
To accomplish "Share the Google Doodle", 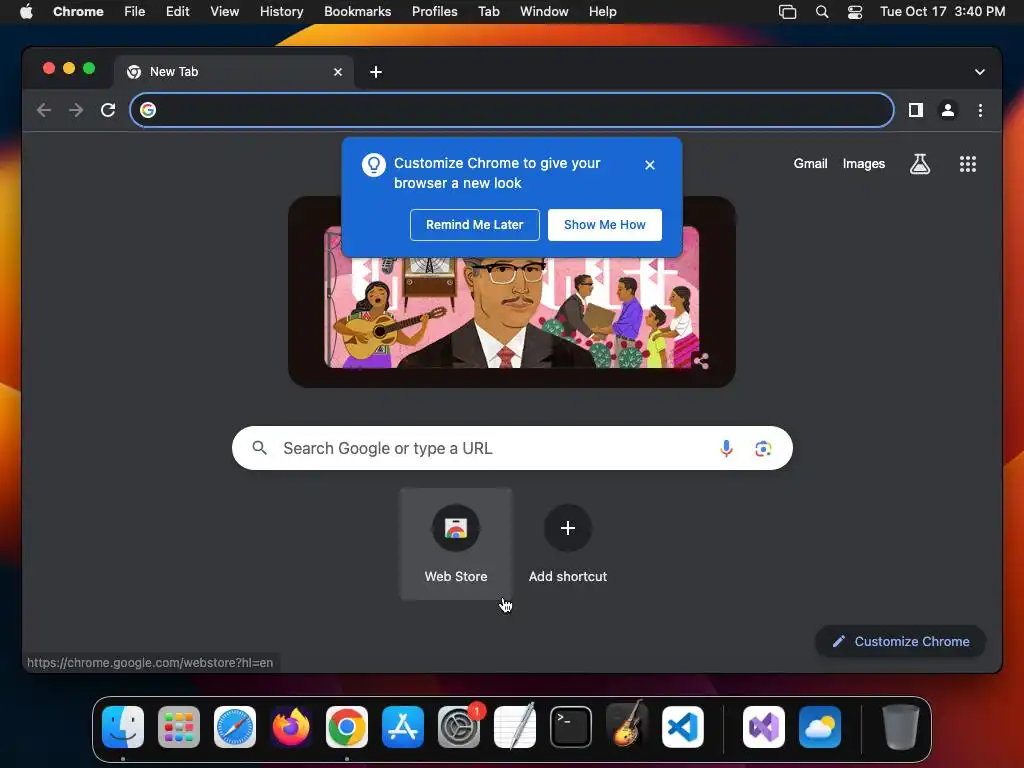I will click(x=701, y=360).
